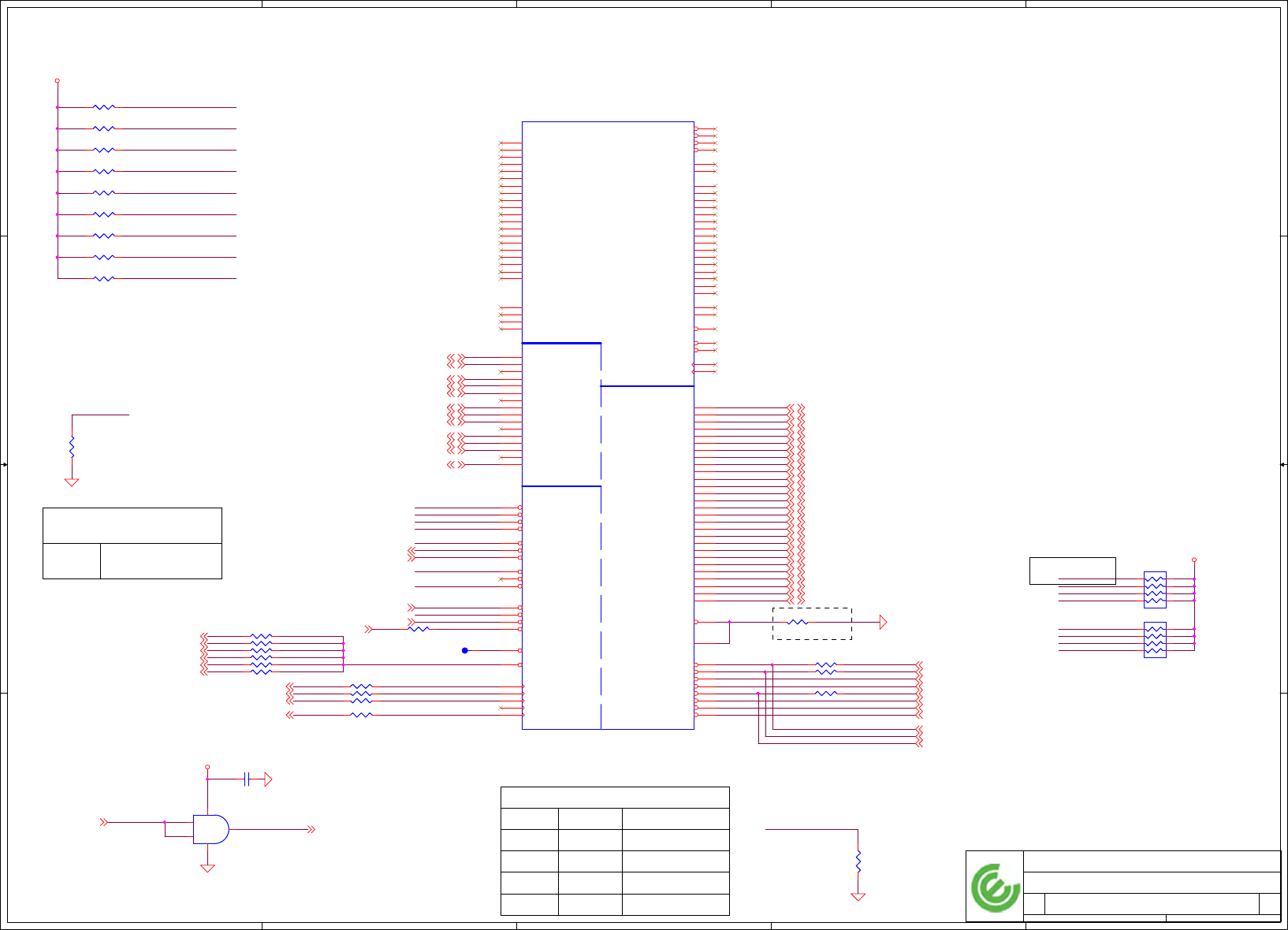
Task: Click the power node circle above the AND gate
Action: pos(207,767)
